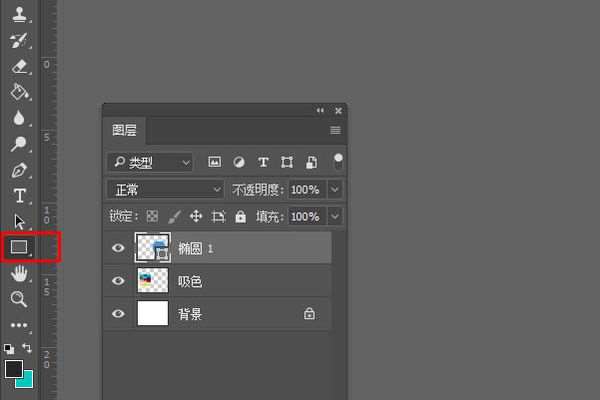Filter layers by pixel layers
Viewport: 600px width, 400px height.
pos(214,162)
